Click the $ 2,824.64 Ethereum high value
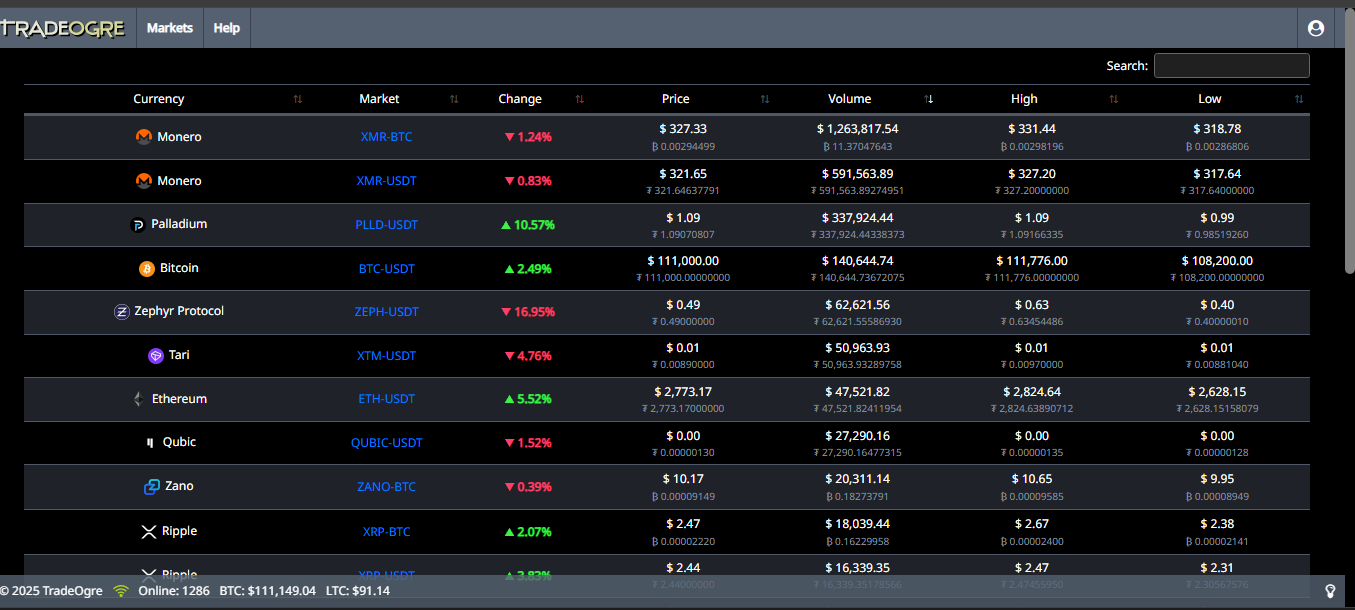Viewport: 1355px width, 610px height. [x=1032, y=392]
